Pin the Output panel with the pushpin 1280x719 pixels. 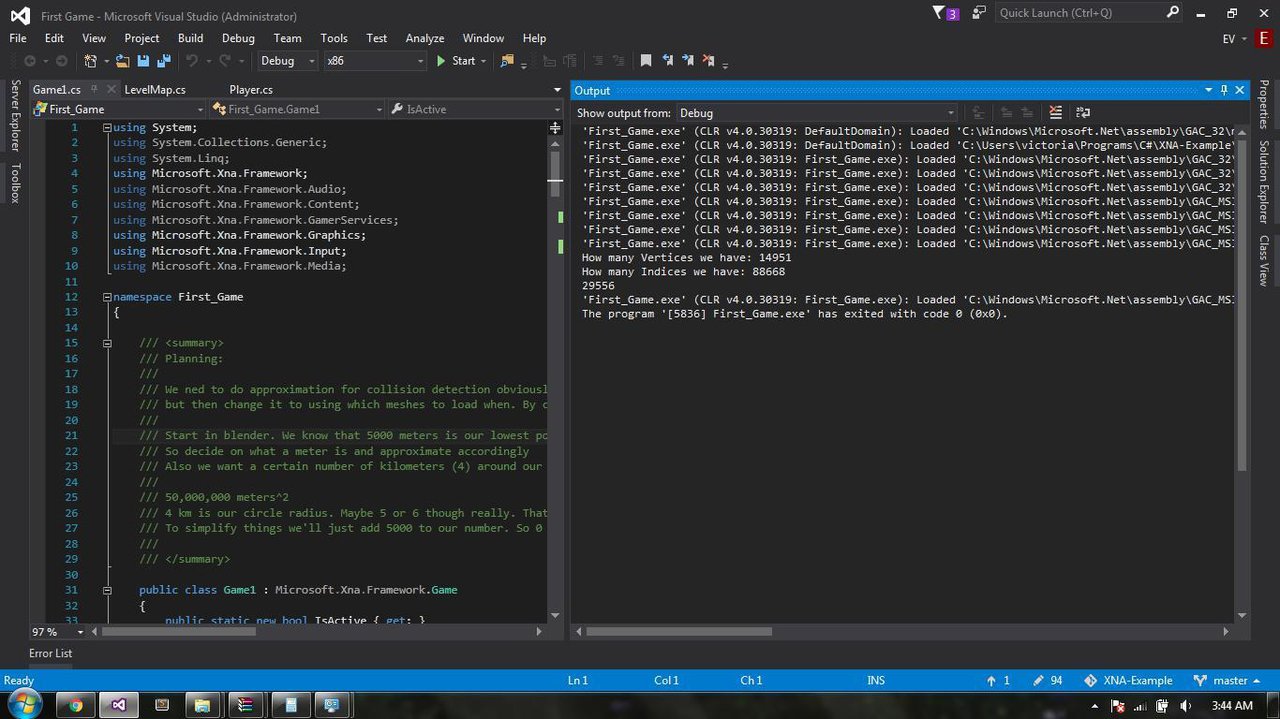[x=1223, y=90]
